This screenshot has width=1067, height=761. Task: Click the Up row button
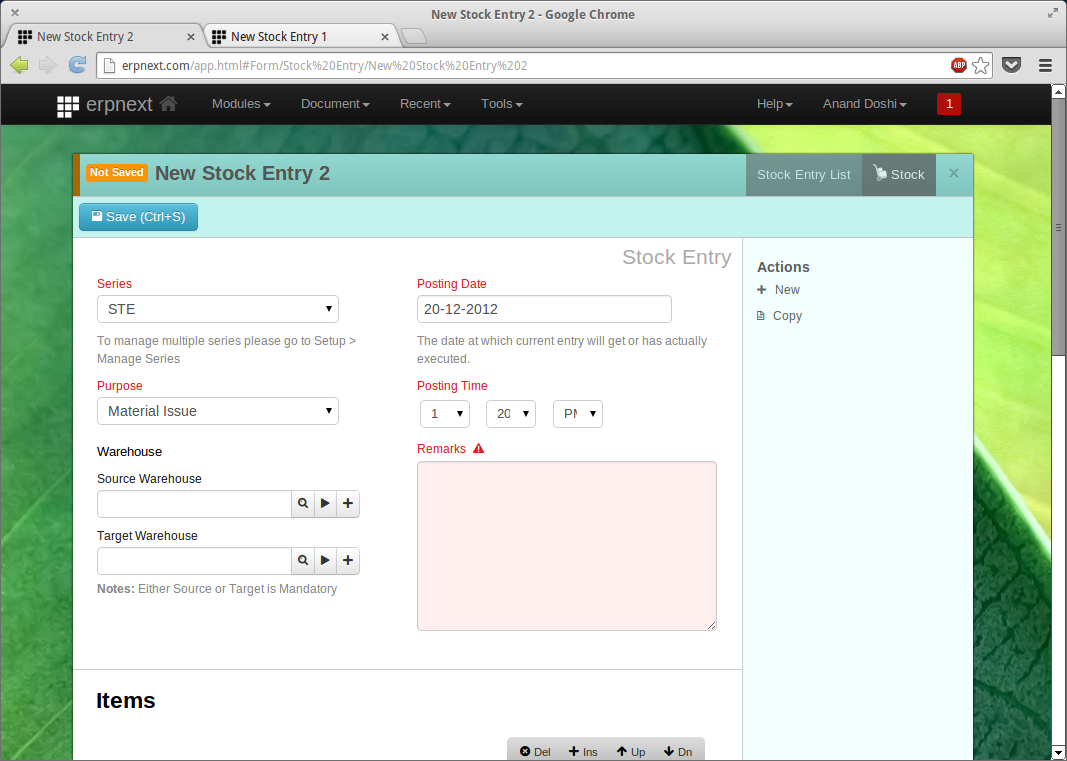[x=631, y=751]
